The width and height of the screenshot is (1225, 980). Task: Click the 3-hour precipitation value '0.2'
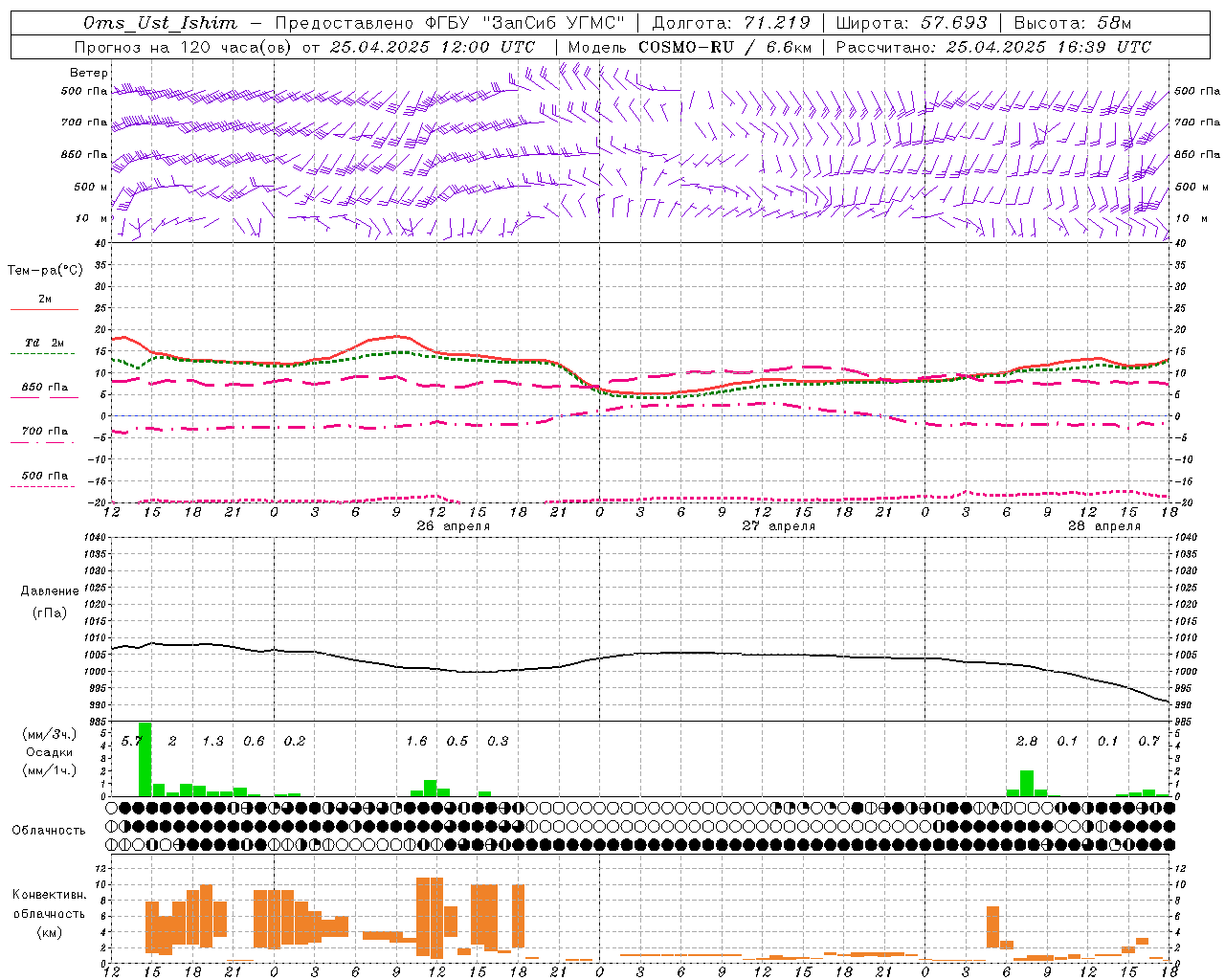[295, 742]
